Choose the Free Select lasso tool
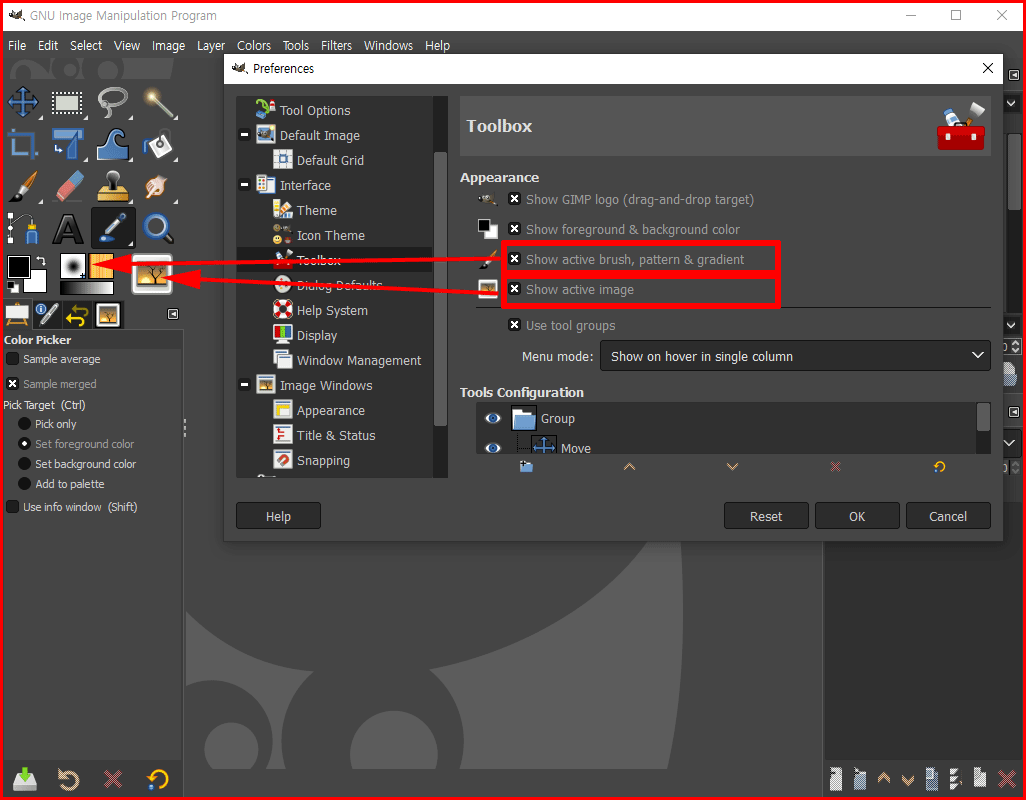The width and height of the screenshot is (1026, 800). click(113, 103)
